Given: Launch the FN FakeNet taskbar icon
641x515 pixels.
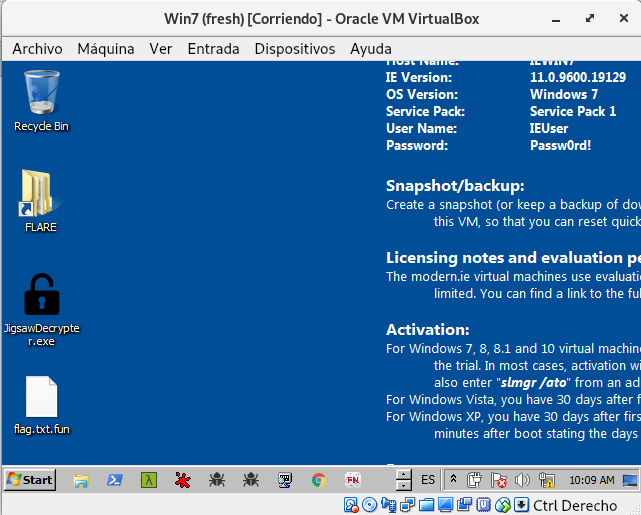Looking at the screenshot, I should point(352,480).
